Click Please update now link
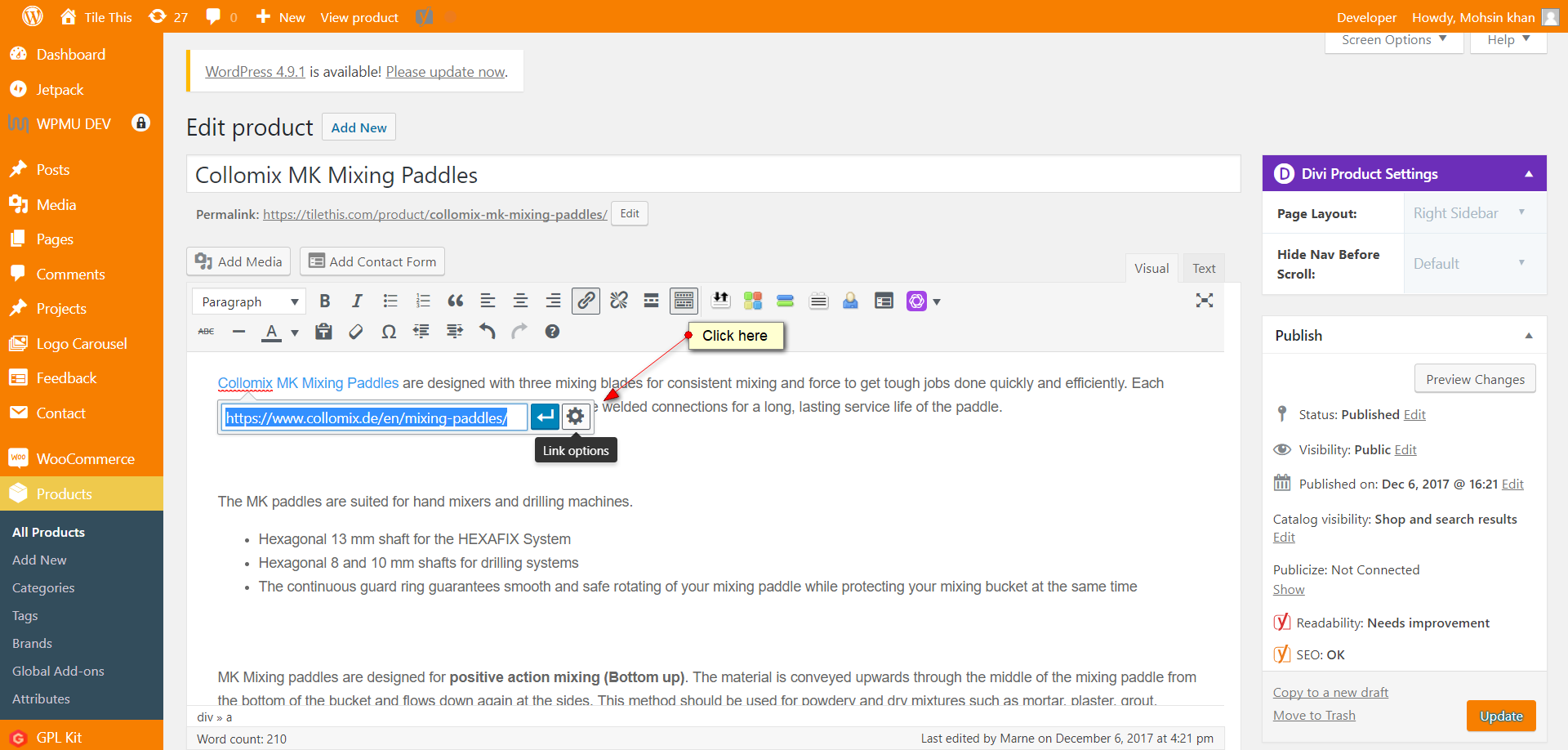 (446, 72)
